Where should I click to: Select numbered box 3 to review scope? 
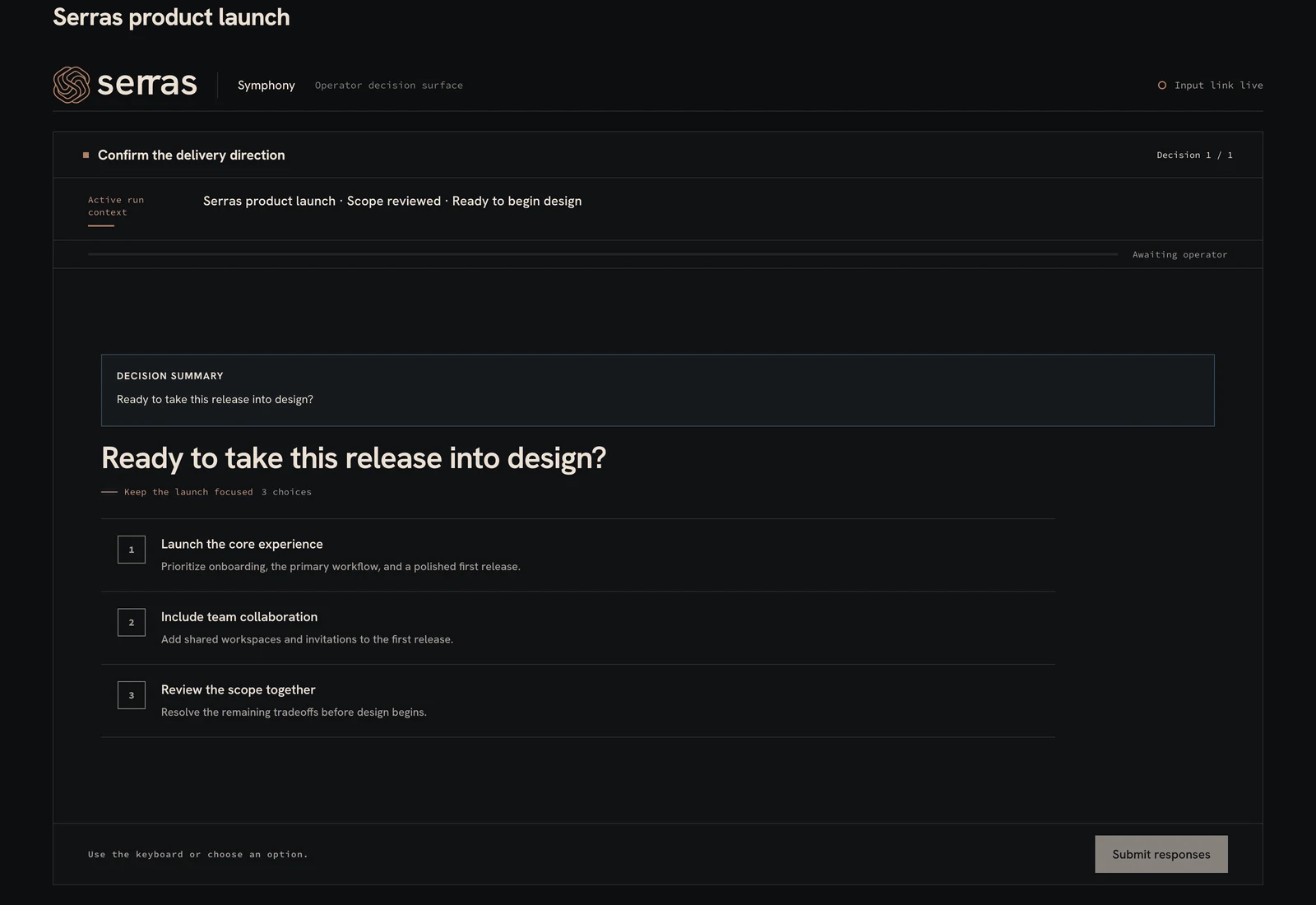click(132, 695)
